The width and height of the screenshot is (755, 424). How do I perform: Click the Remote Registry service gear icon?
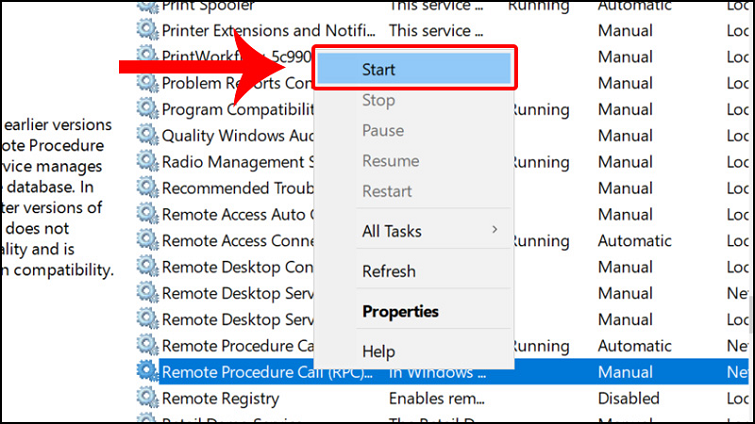click(x=147, y=398)
